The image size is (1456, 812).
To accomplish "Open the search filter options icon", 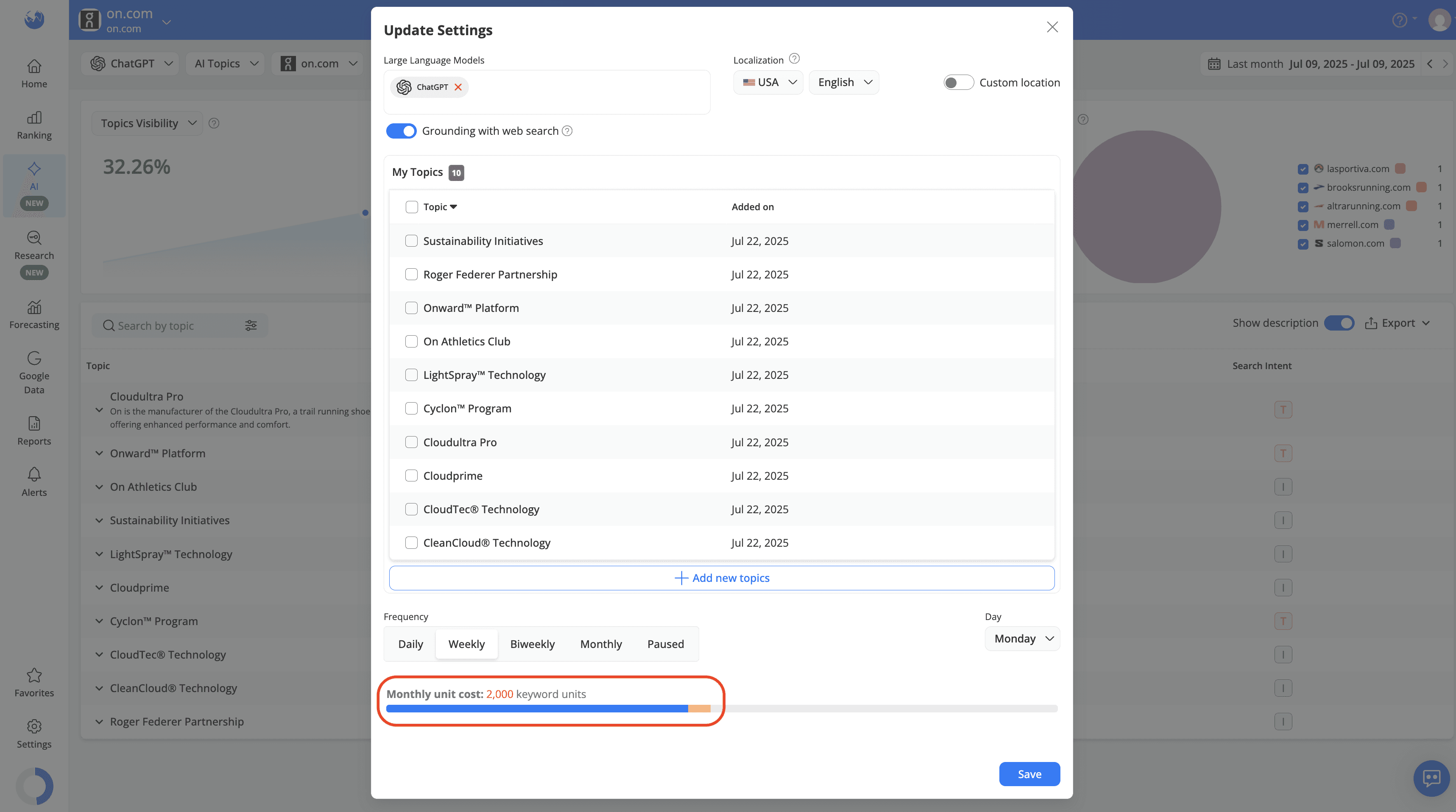I will tap(251, 325).
